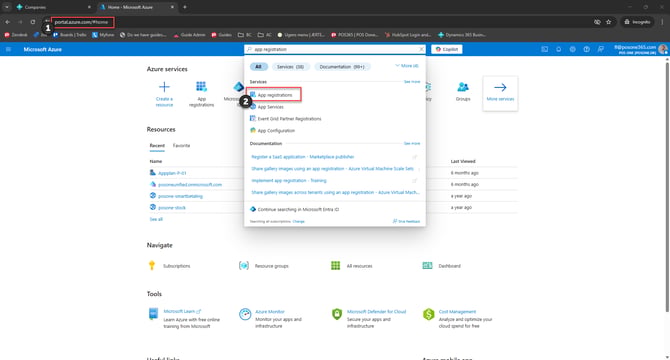Viewport: 670px width, 360px height.
Task: Click the browser address bar
Action: coord(82,22)
